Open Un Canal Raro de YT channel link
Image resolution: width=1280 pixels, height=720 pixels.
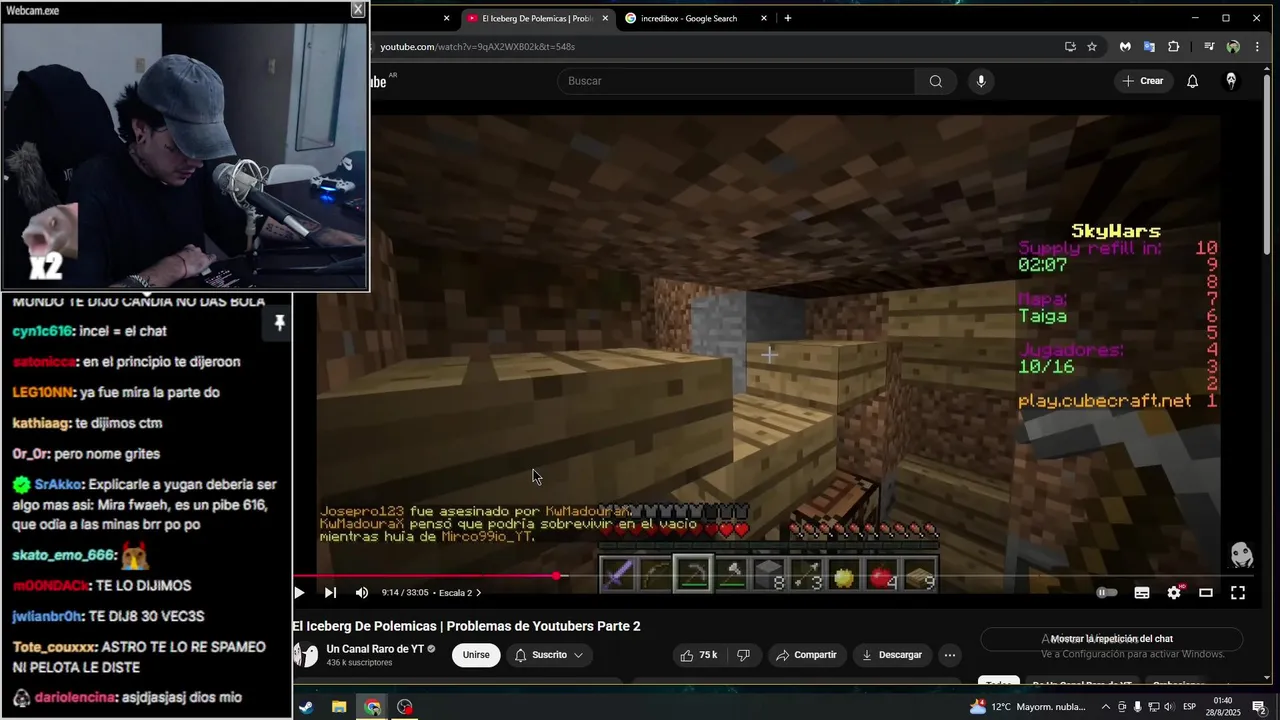pyautogui.click(x=374, y=649)
